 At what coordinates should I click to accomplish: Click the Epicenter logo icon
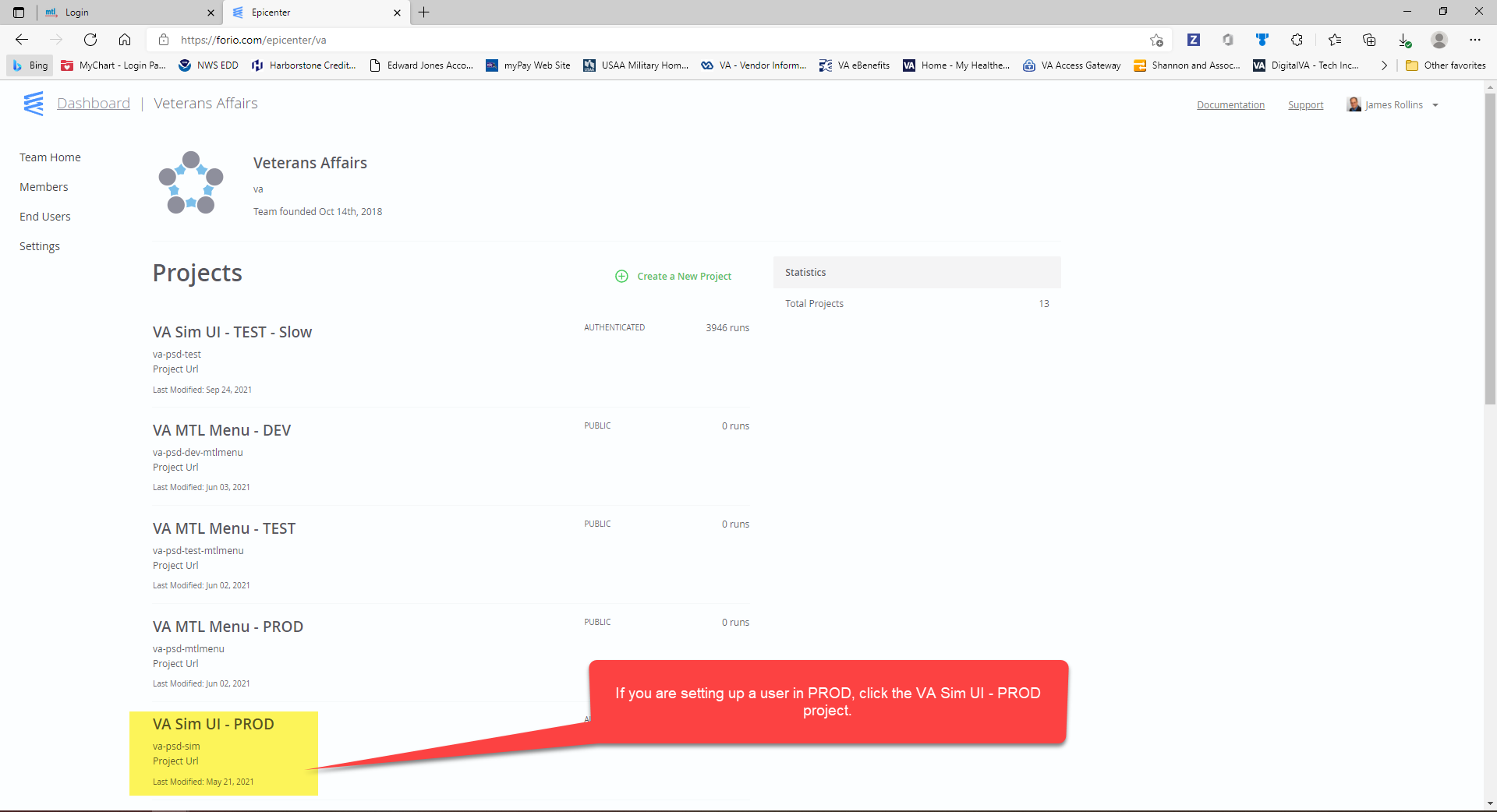(34, 104)
